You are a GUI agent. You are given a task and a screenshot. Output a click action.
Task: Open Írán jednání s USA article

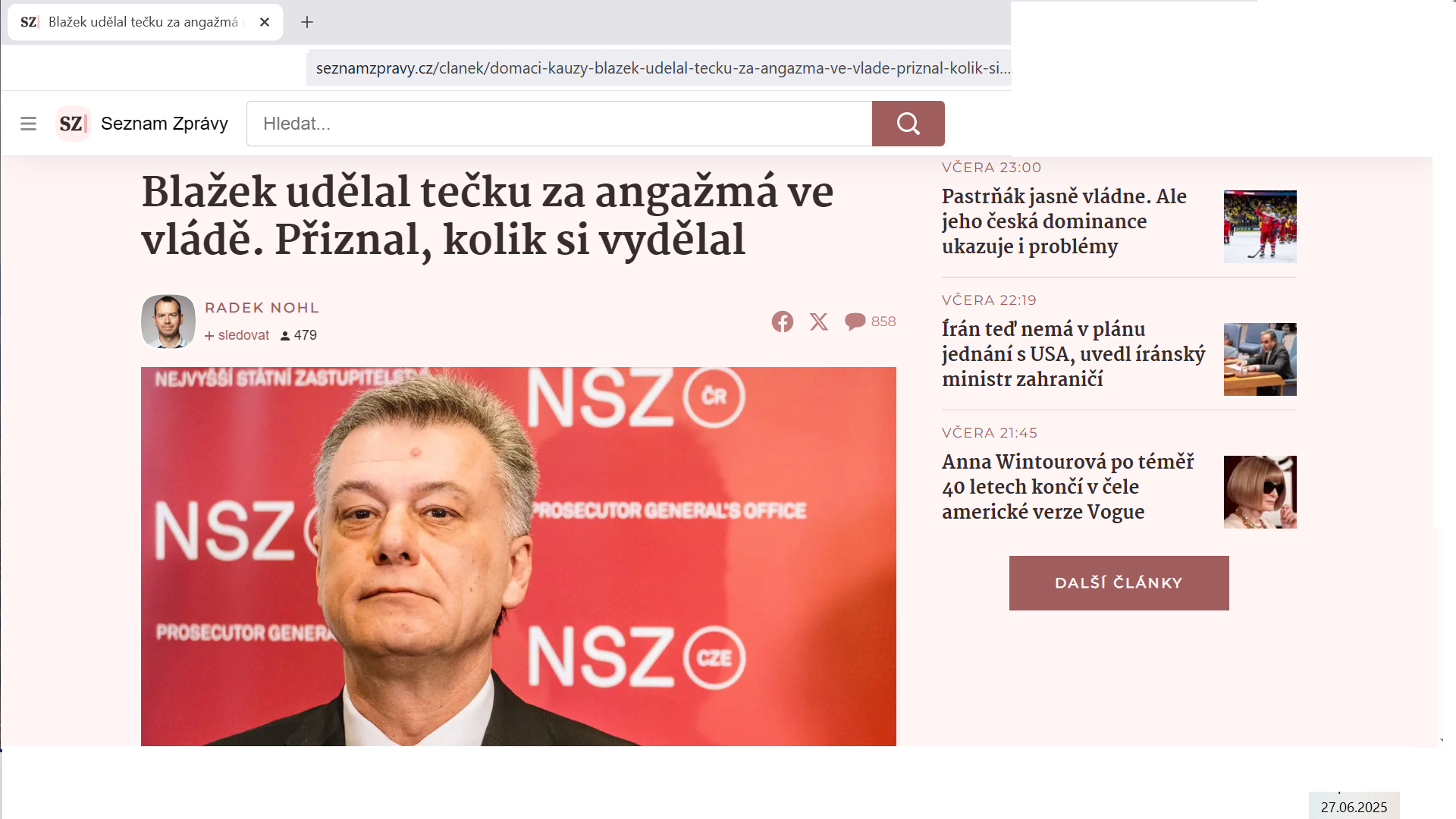1073,354
